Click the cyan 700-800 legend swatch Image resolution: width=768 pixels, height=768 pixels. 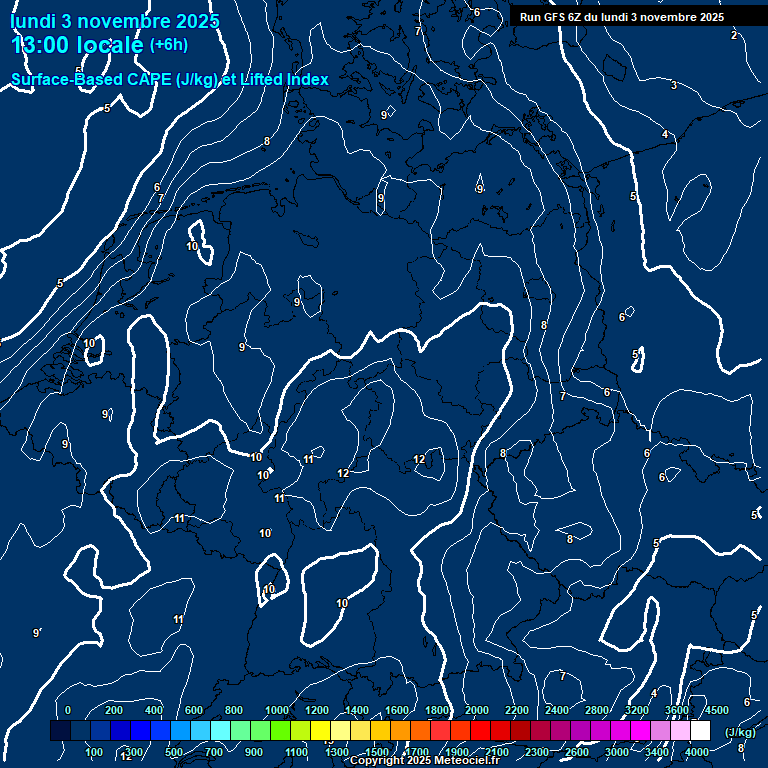click(x=220, y=730)
